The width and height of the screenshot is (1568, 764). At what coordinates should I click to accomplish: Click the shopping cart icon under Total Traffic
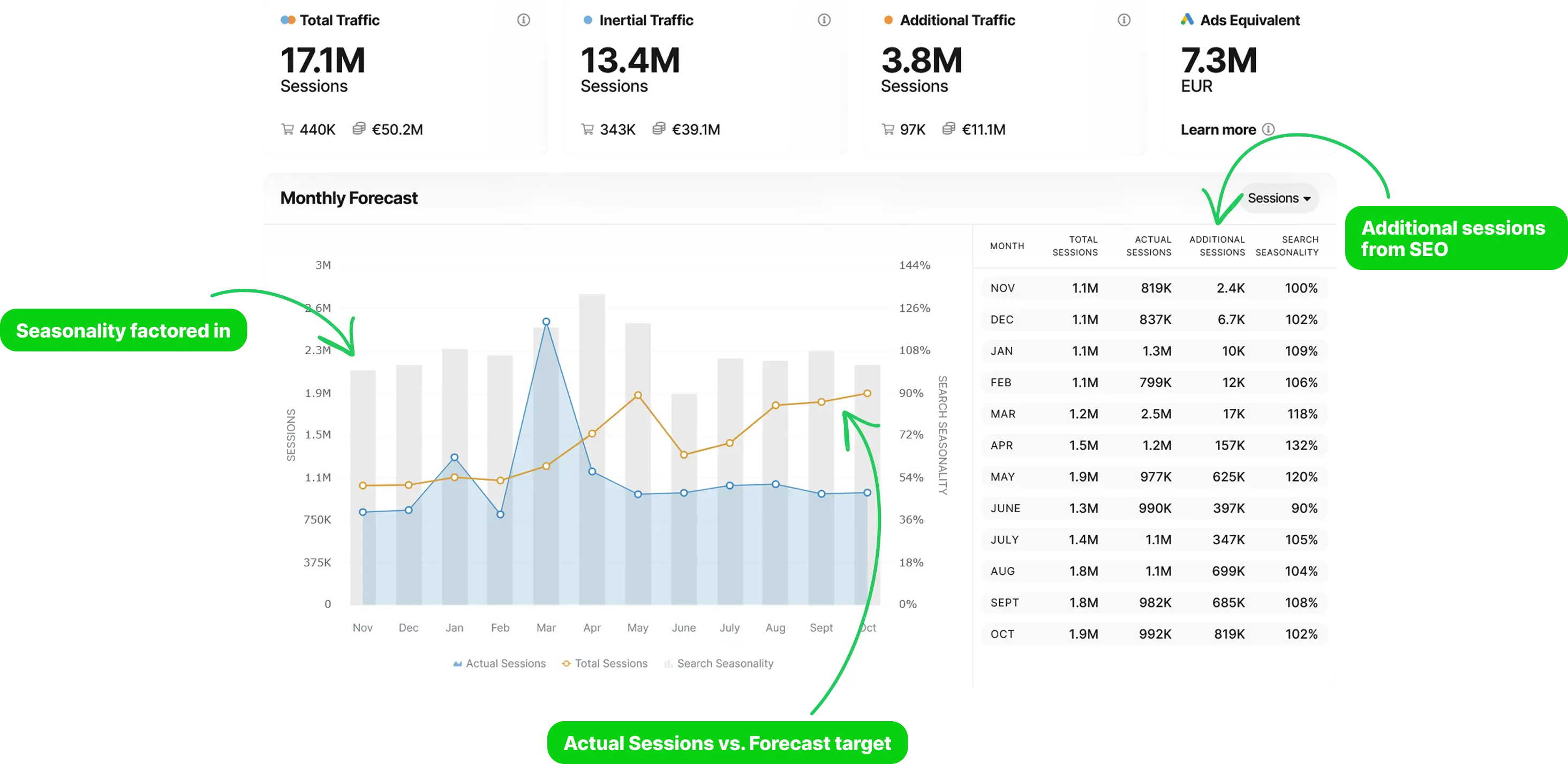click(287, 129)
